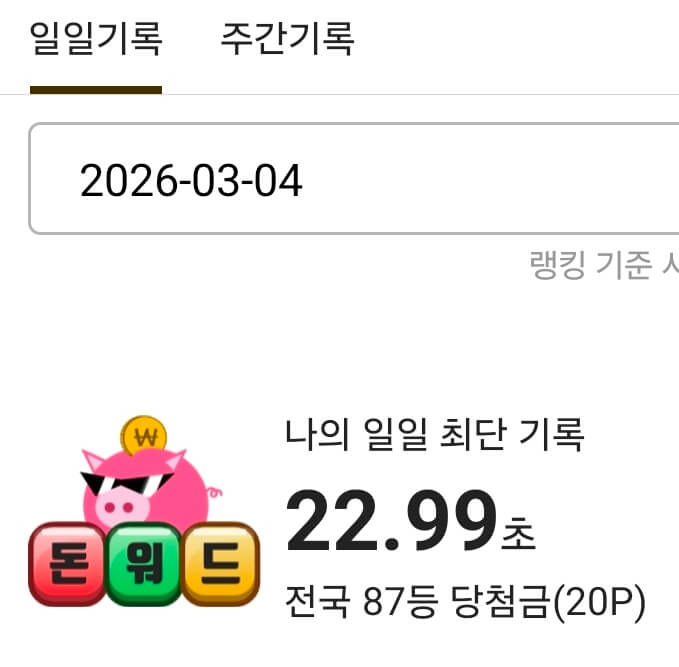Viewport: 679px width, 667px height.
Task: Click the 초 unit label
Action: pyautogui.click(x=518, y=533)
